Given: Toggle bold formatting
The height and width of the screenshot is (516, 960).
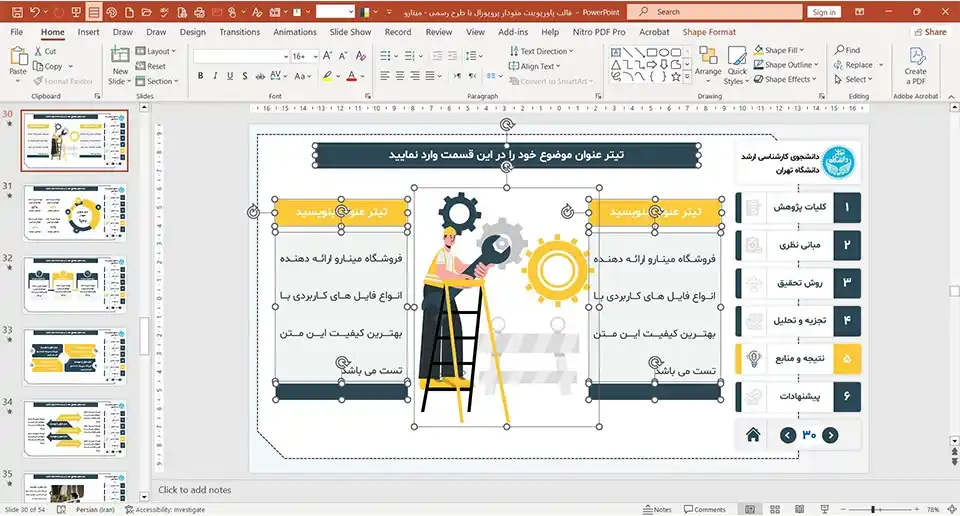Looking at the screenshot, I should (x=200, y=76).
